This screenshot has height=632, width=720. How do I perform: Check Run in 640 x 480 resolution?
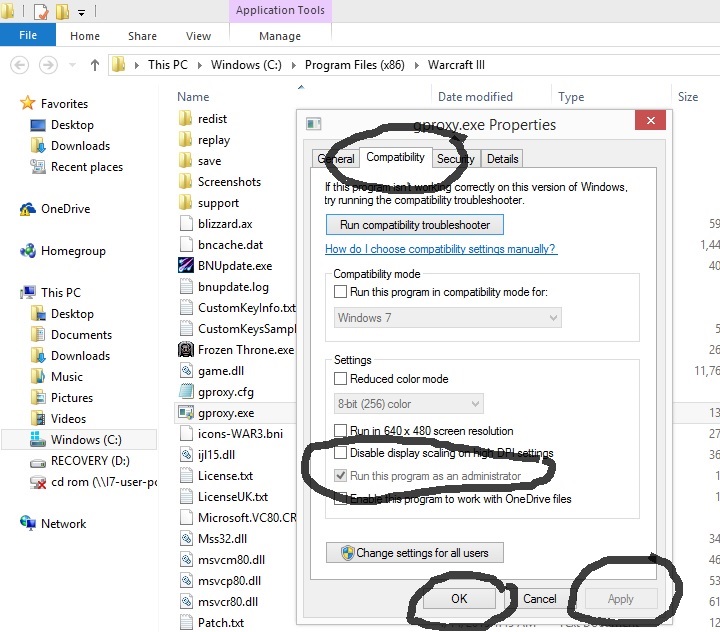(340, 430)
